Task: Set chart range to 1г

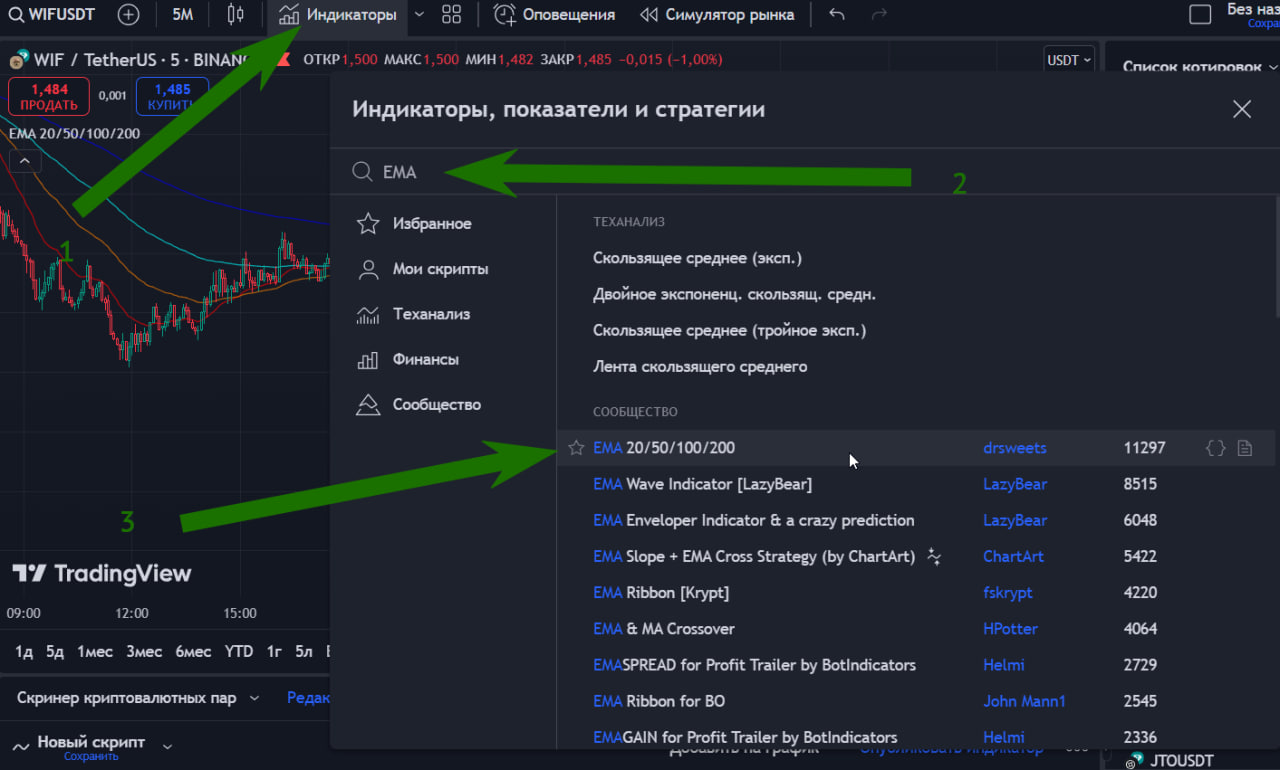Action: (x=274, y=652)
